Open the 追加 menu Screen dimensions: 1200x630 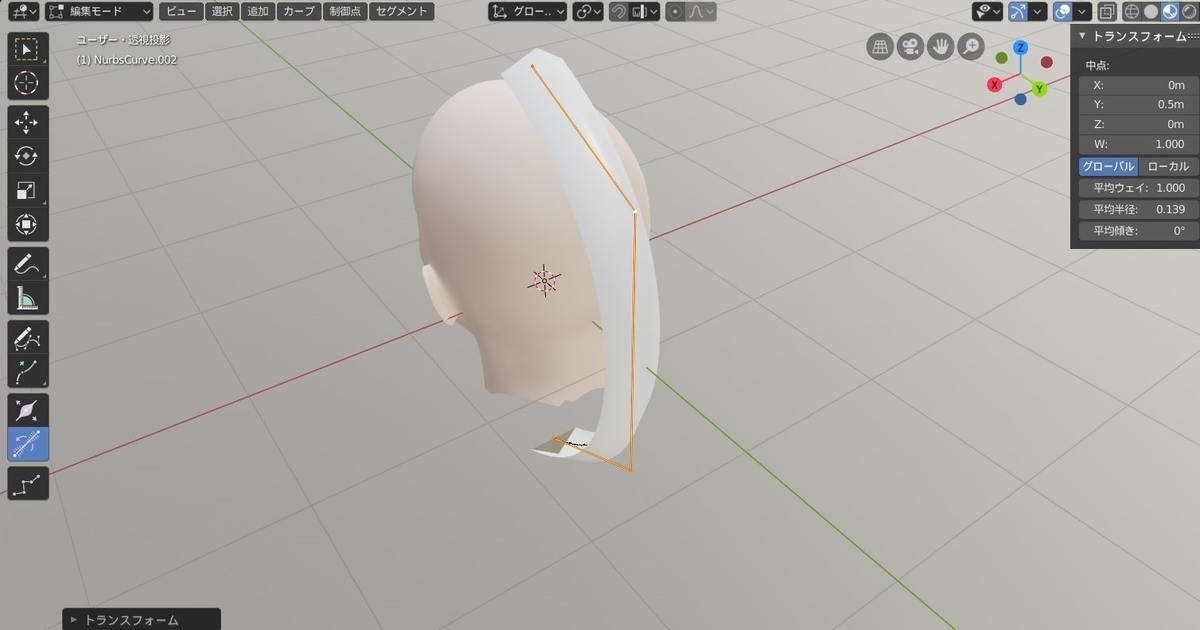(x=258, y=12)
